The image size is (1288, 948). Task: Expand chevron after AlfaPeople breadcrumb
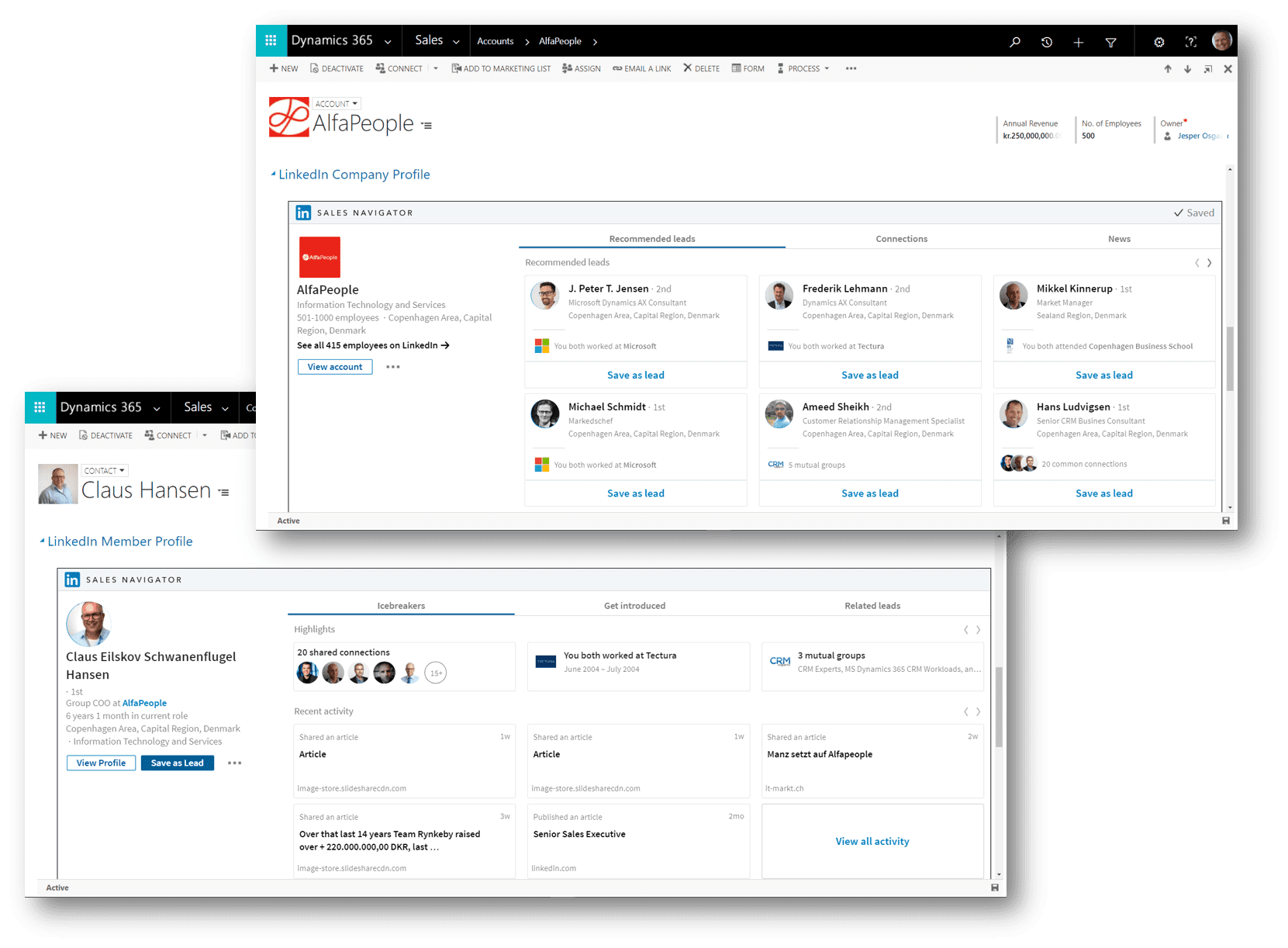click(595, 42)
